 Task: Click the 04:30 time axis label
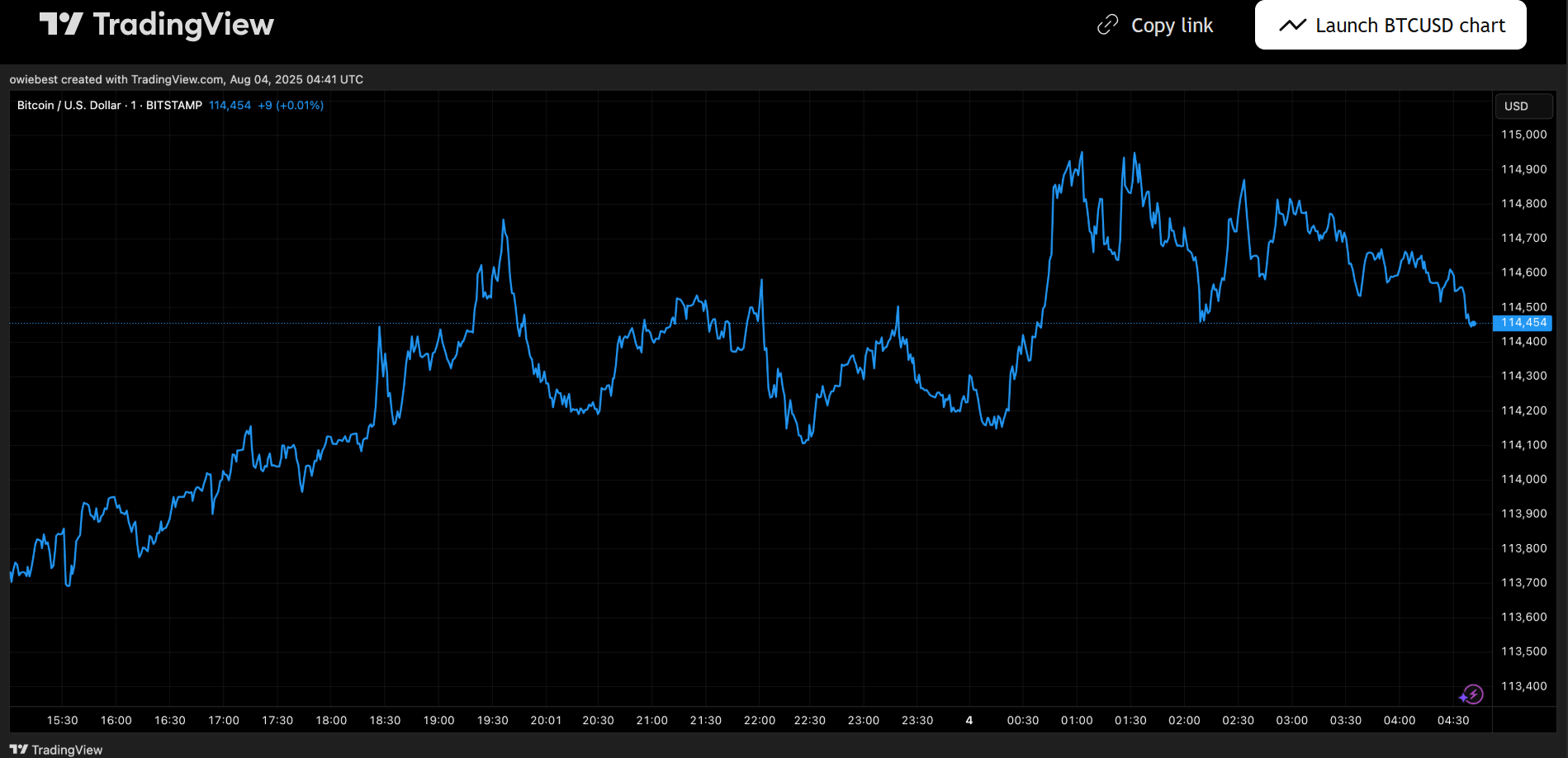(1453, 720)
